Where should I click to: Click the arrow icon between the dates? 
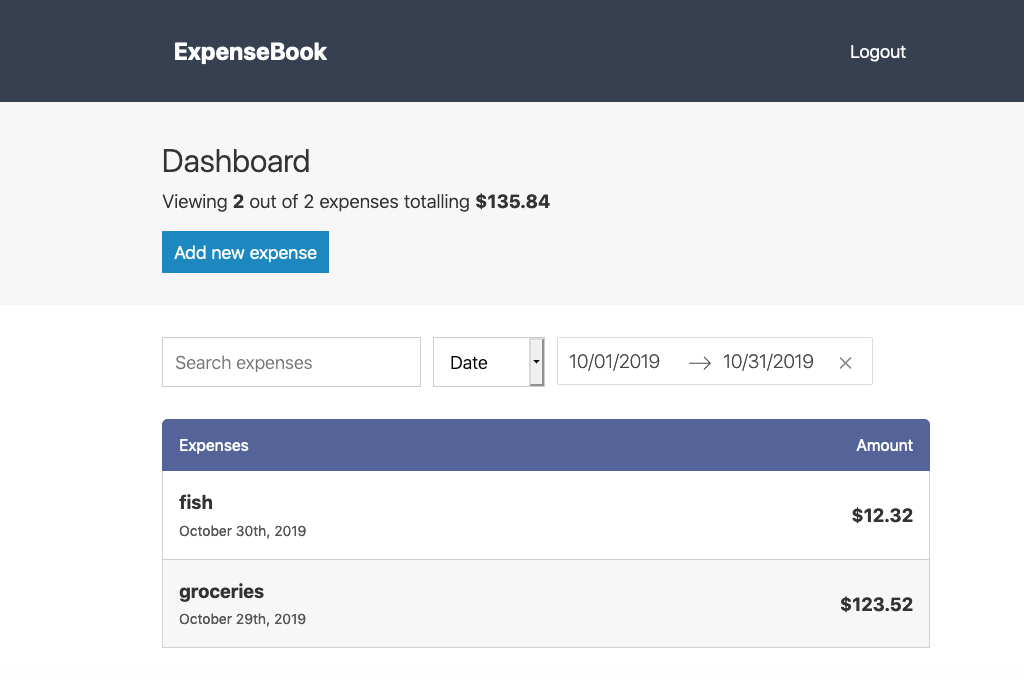pyautogui.click(x=700, y=363)
